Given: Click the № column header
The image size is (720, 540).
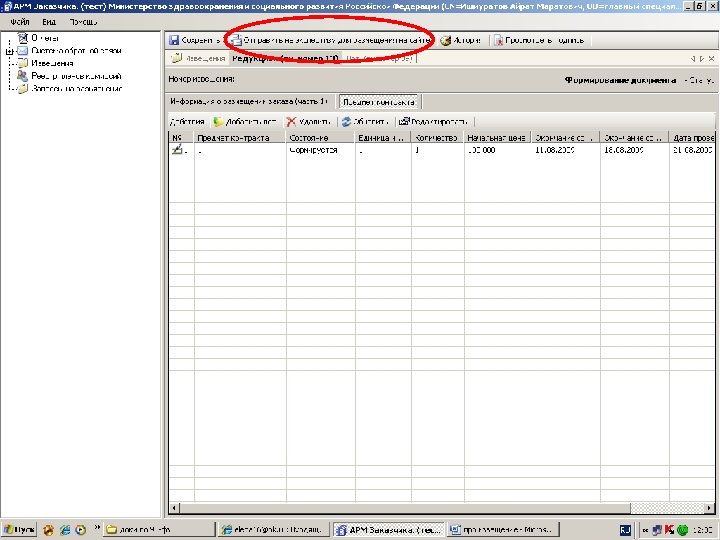Looking at the screenshot, I should [x=181, y=137].
